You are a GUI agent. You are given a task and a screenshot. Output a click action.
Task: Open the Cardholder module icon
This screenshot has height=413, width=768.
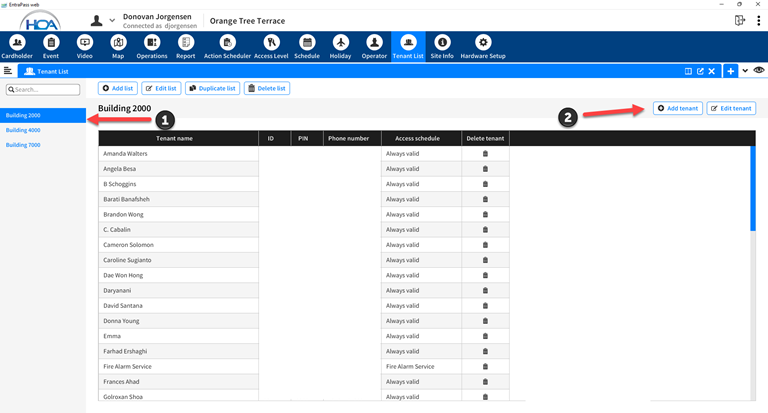point(17,42)
